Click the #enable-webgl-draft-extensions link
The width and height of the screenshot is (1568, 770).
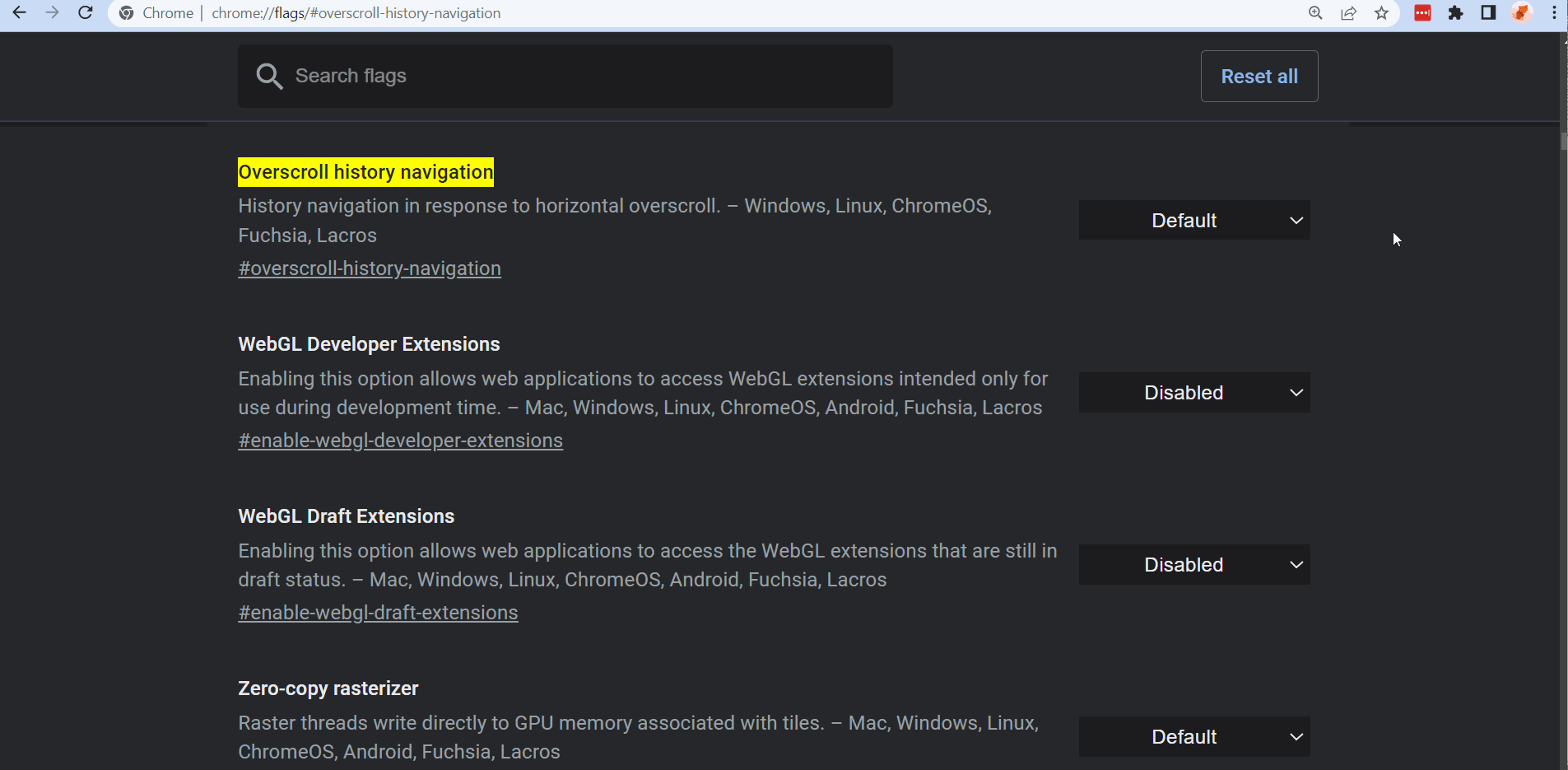378,614
